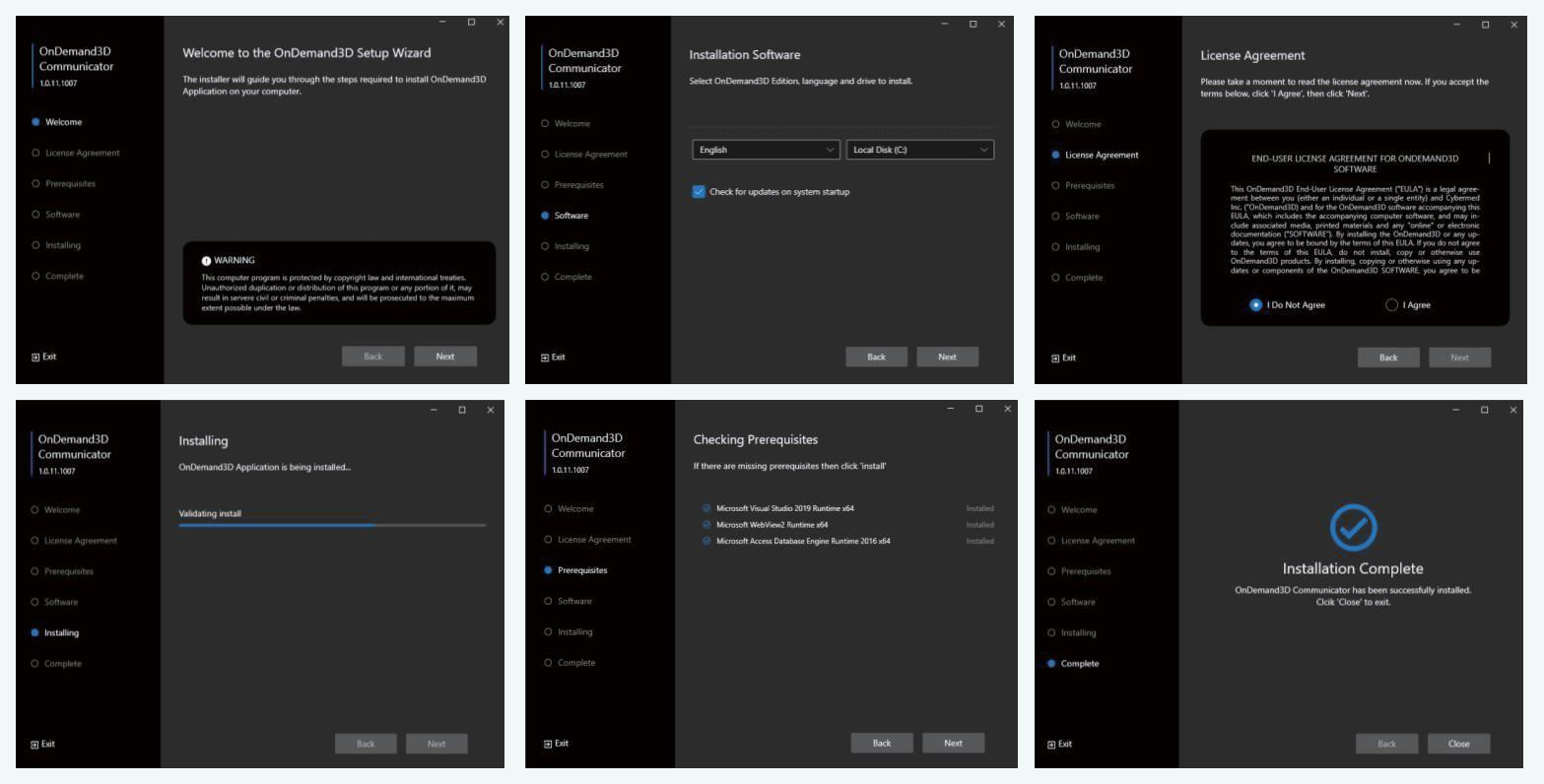The width and height of the screenshot is (1544, 784).
Task: Click Installed status for WebView2 Runtime
Action: point(979,525)
